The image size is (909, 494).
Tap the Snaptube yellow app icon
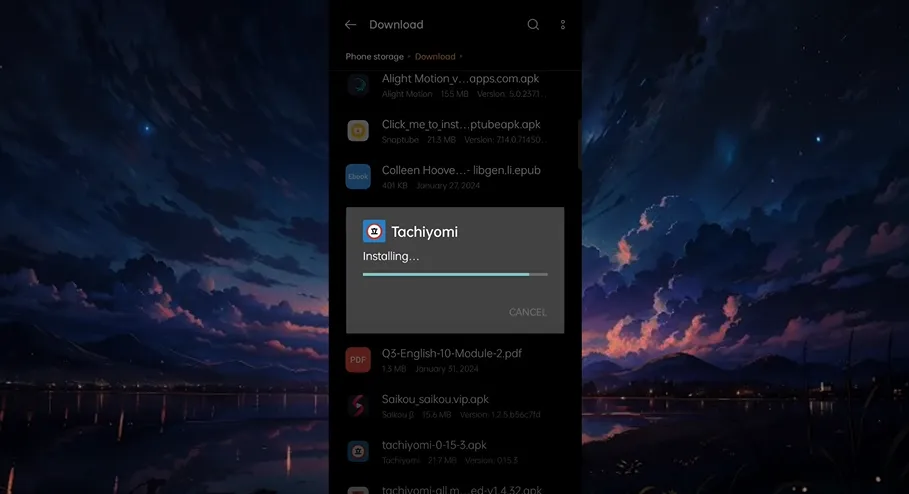coord(358,130)
